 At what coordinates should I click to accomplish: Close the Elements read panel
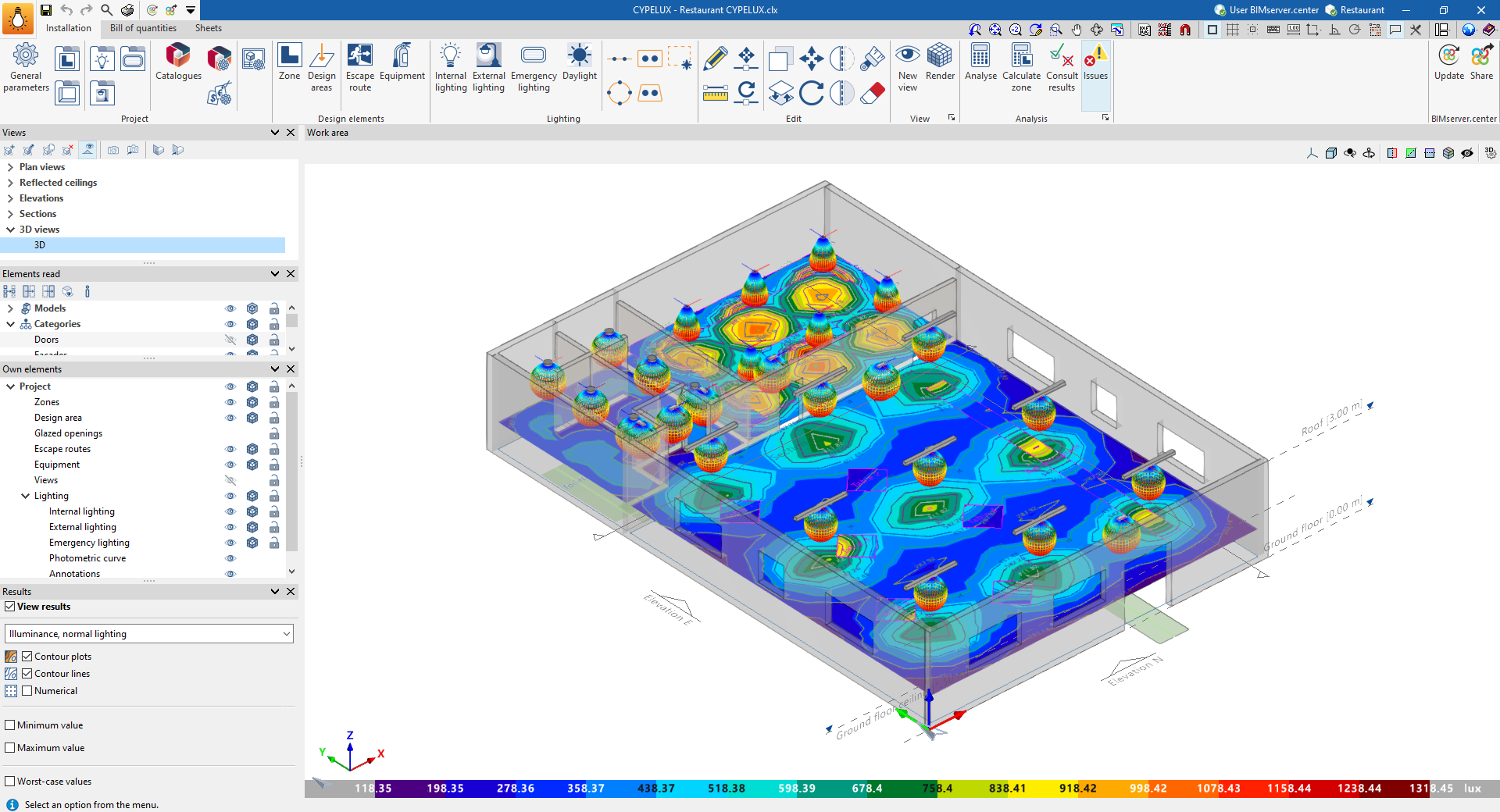(291, 274)
